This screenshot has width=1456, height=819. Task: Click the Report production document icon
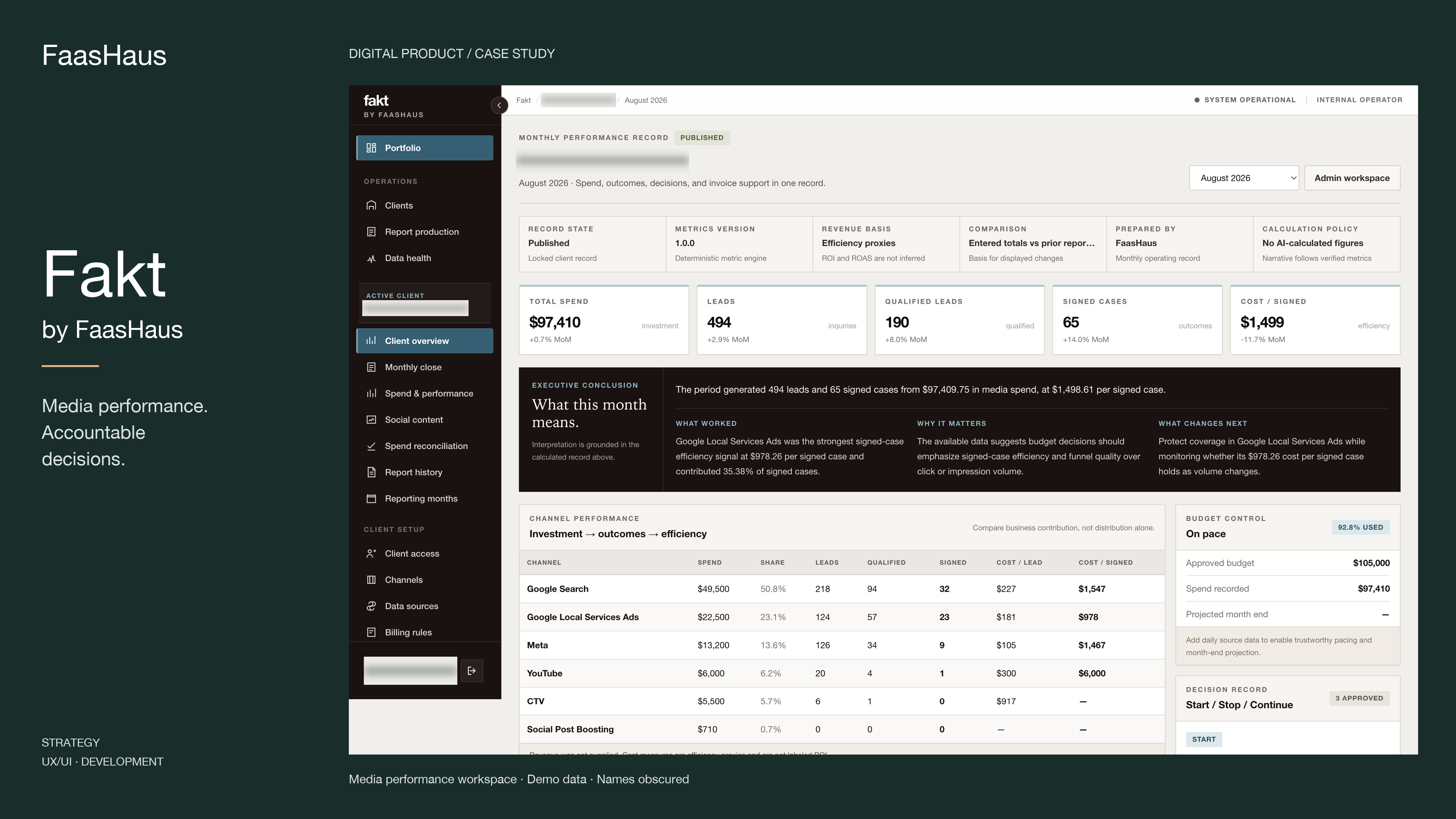pyautogui.click(x=371, y=232)
